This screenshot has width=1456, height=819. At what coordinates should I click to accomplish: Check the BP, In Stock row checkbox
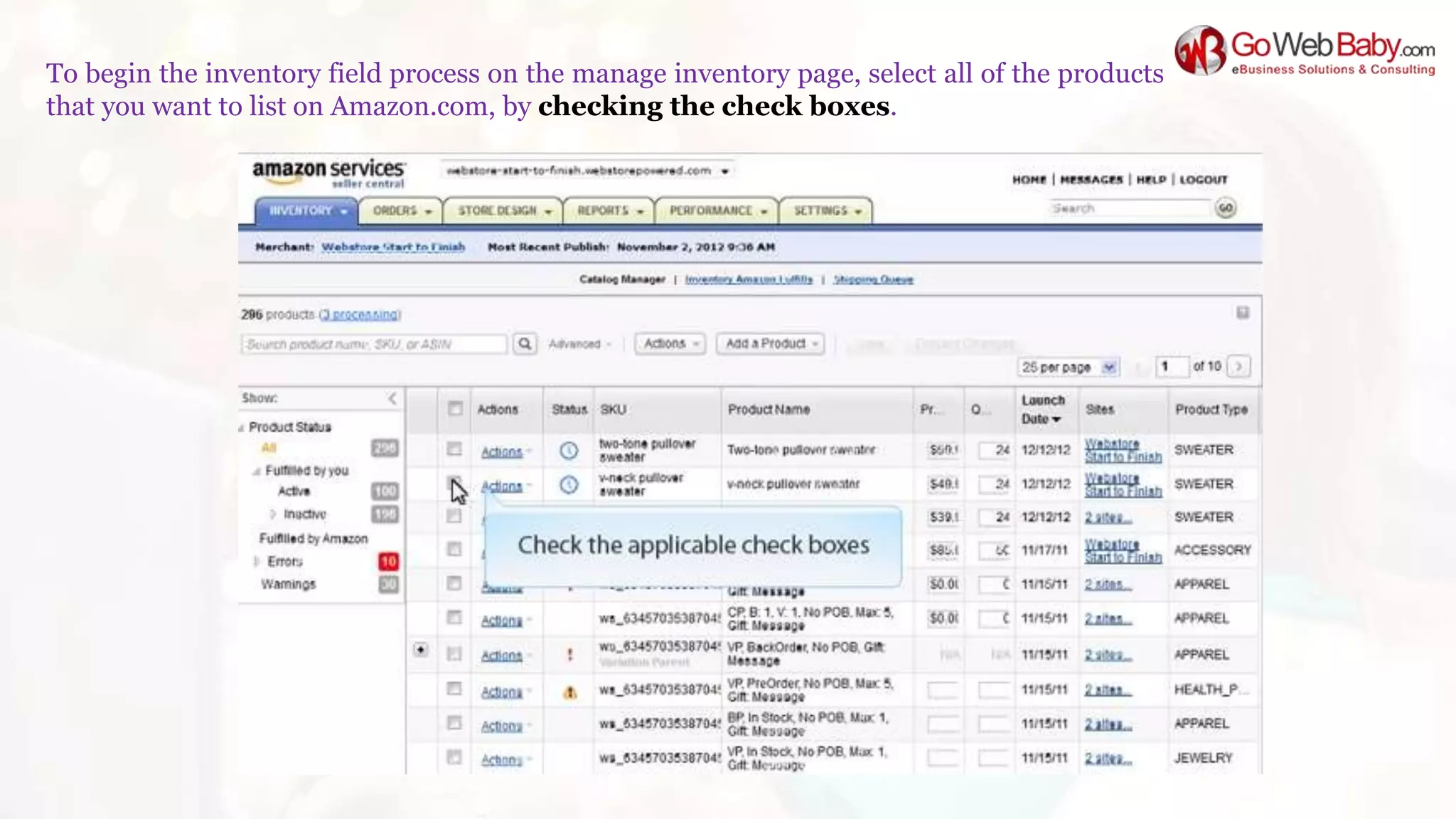tap(454, 722)
